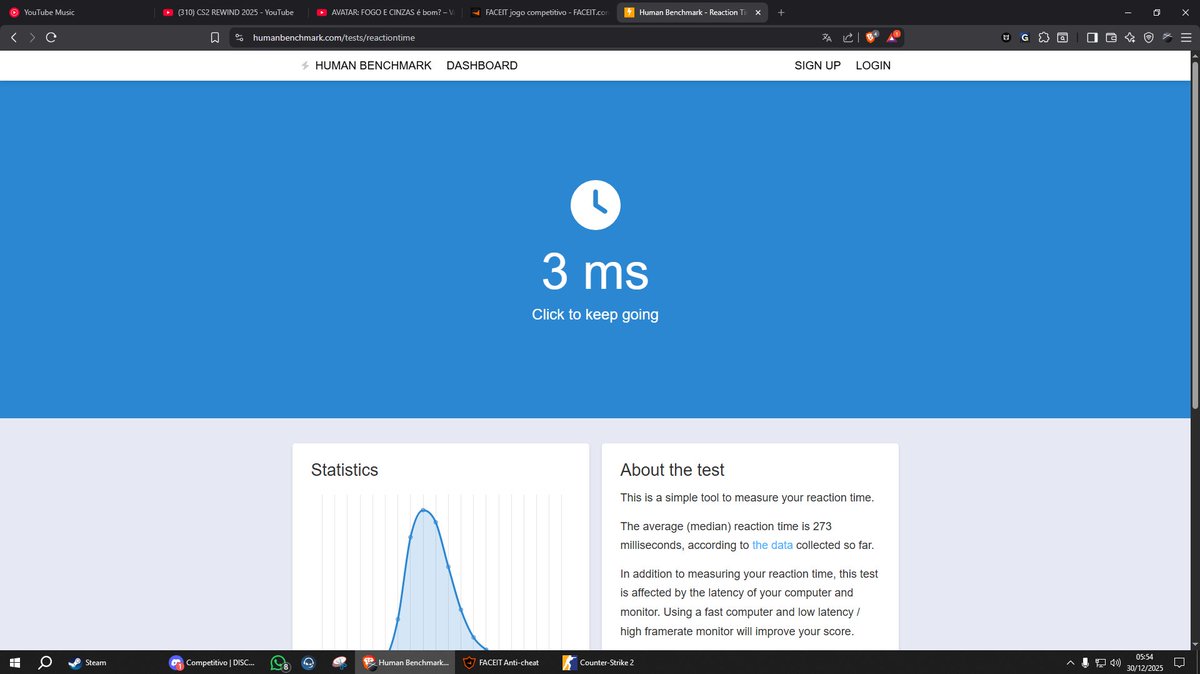Bookmark this page using the bookmark icon
Image resolution: width=1200 pixels, height=674 pixels.
(x=215, y=38)
